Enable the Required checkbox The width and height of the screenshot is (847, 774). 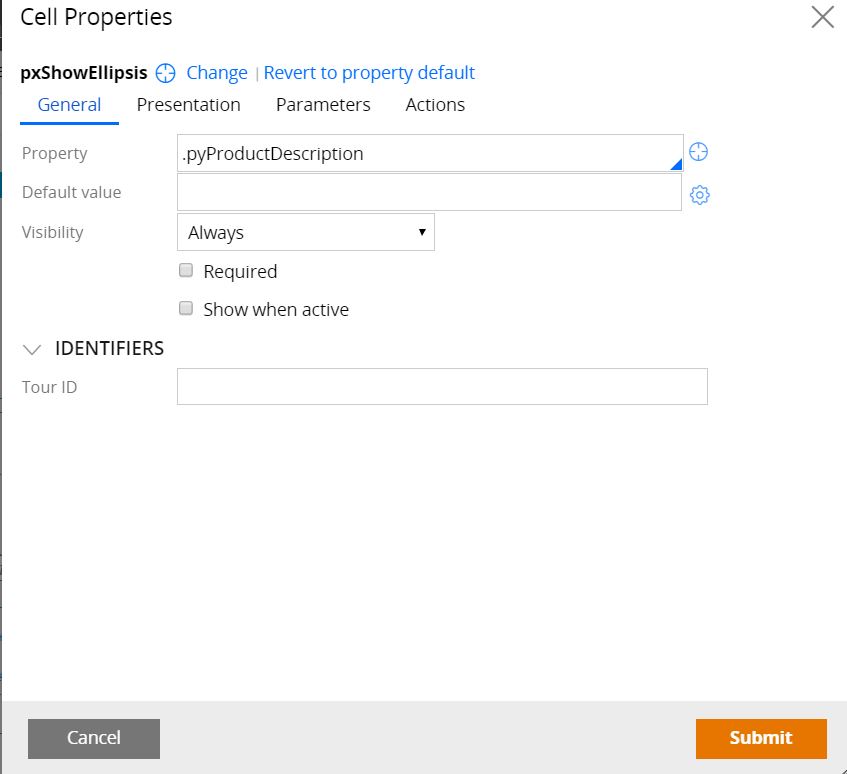(x=186, y=270)
